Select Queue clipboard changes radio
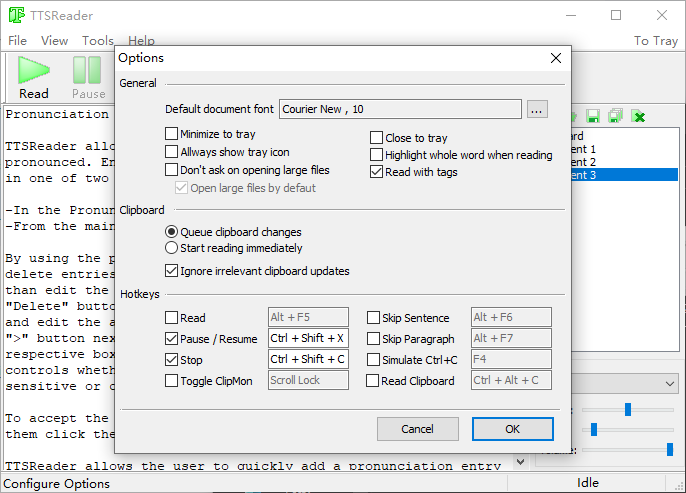The width and height of the screenshot is (686, 493). tap(172, 231)
